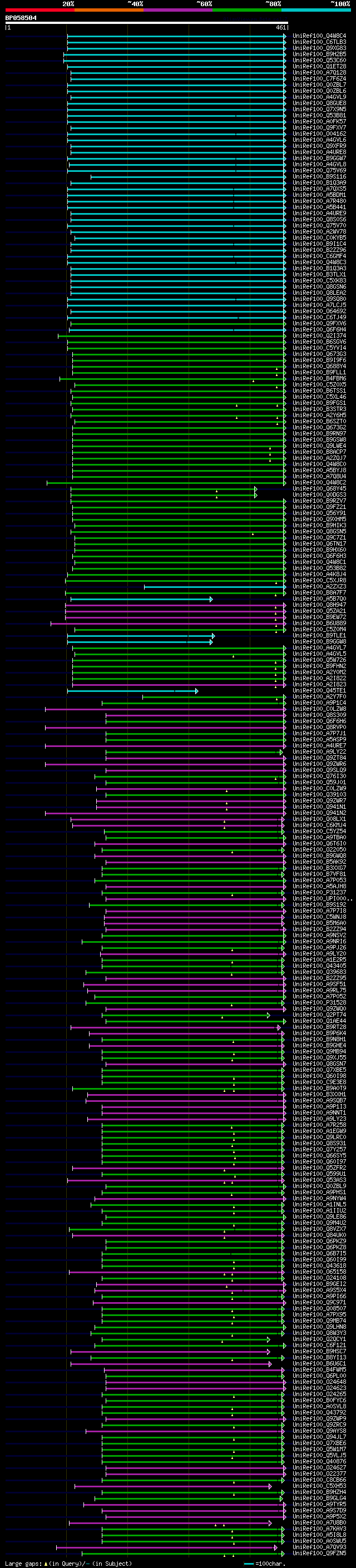
Task: Select the UniRef100_A7QV93 hit
Action: [319, 1547]
